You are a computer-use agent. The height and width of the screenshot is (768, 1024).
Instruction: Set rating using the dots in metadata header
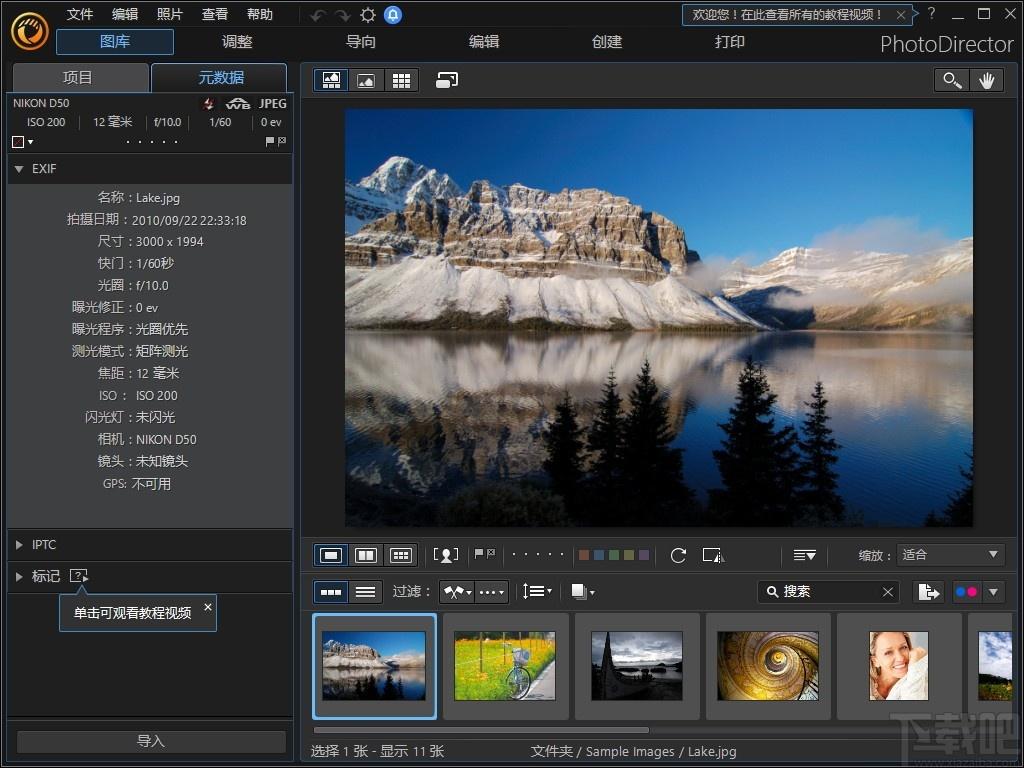pos(152,142)
